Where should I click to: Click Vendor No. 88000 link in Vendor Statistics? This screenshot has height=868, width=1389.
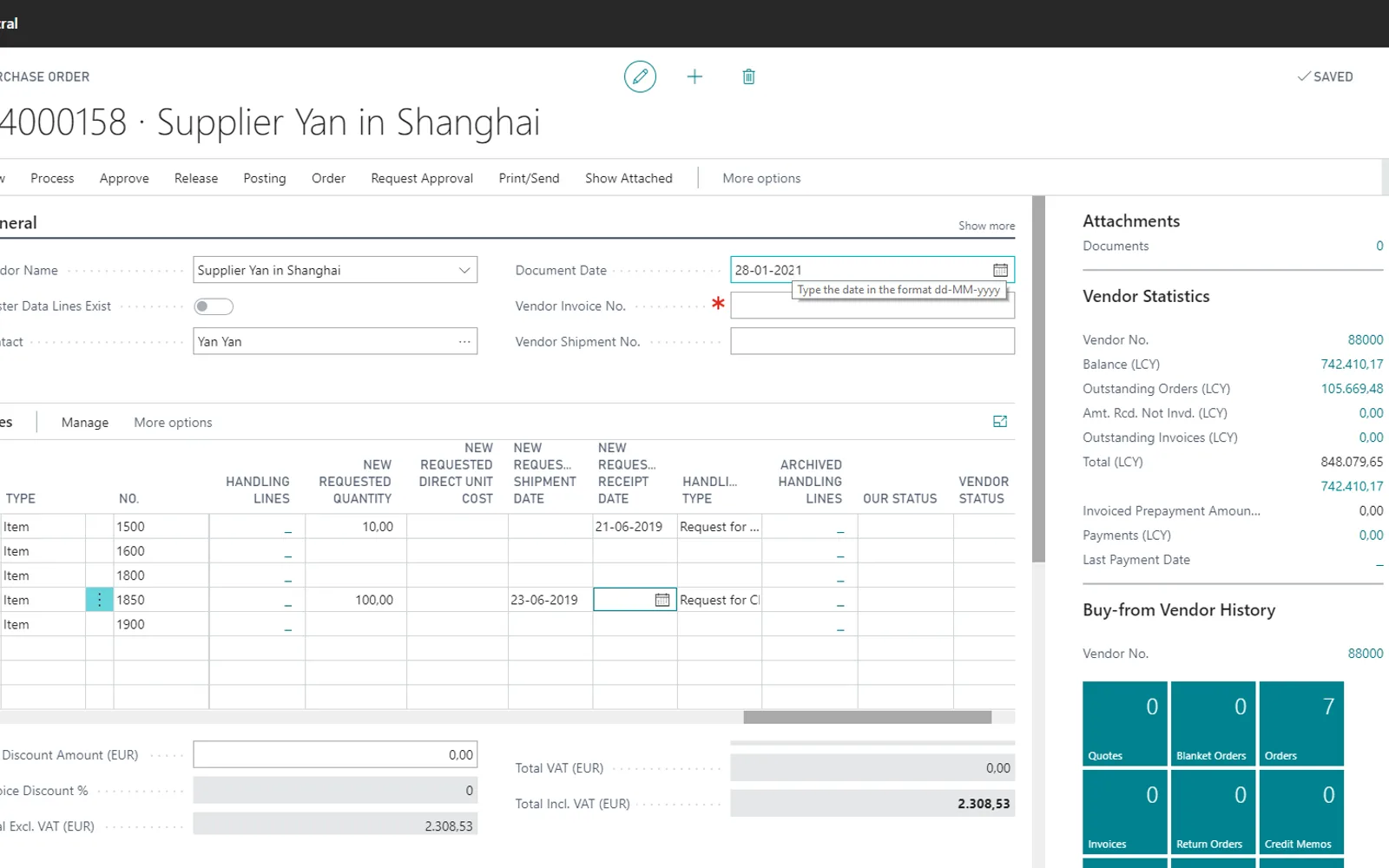[1366, 340]
